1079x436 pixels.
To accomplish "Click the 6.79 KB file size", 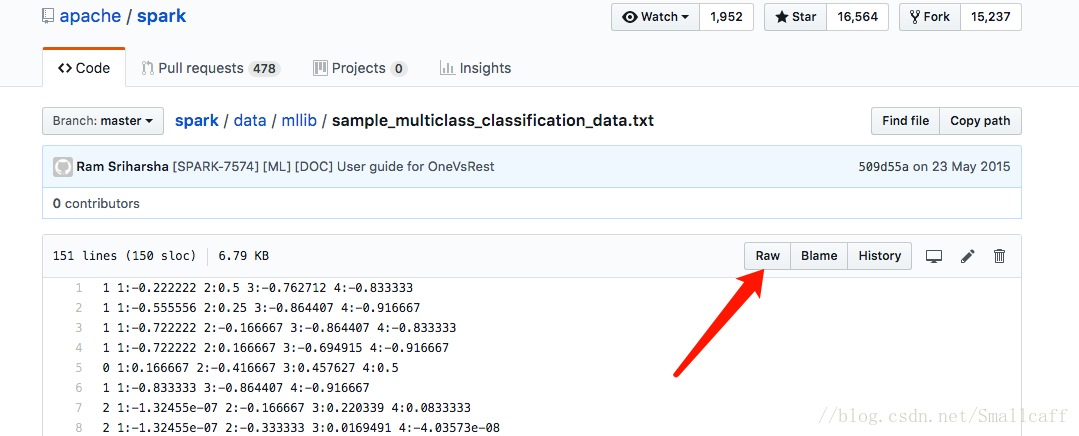I will (244, 256).
